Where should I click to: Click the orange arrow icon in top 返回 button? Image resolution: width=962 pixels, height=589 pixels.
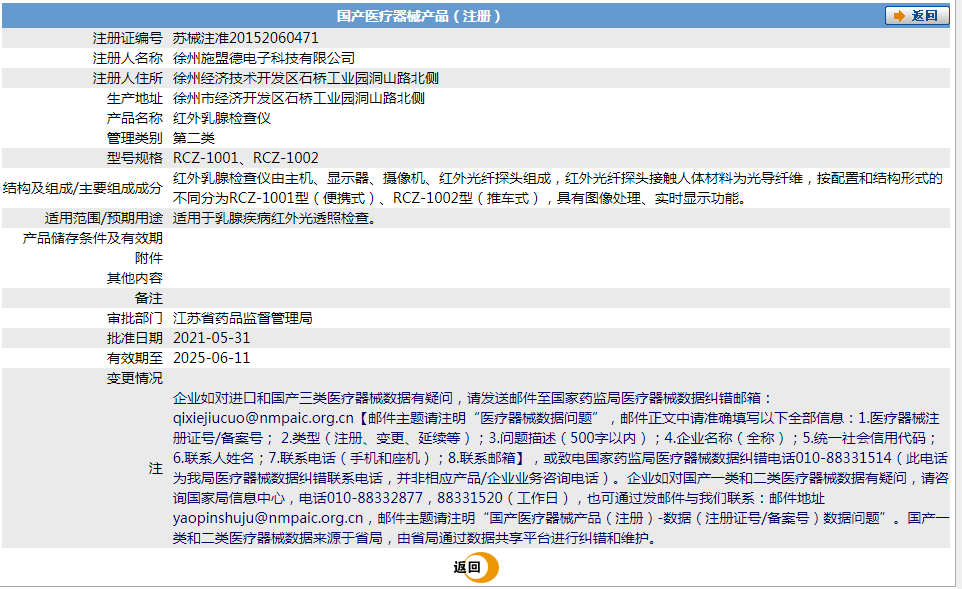pos(899,16)
